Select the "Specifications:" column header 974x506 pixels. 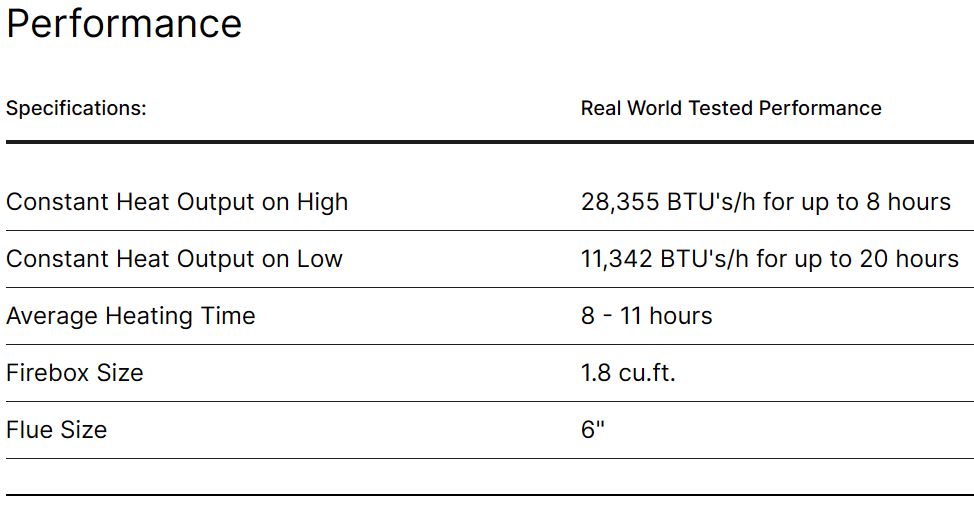pyautogui.click(x=76, y=108)
